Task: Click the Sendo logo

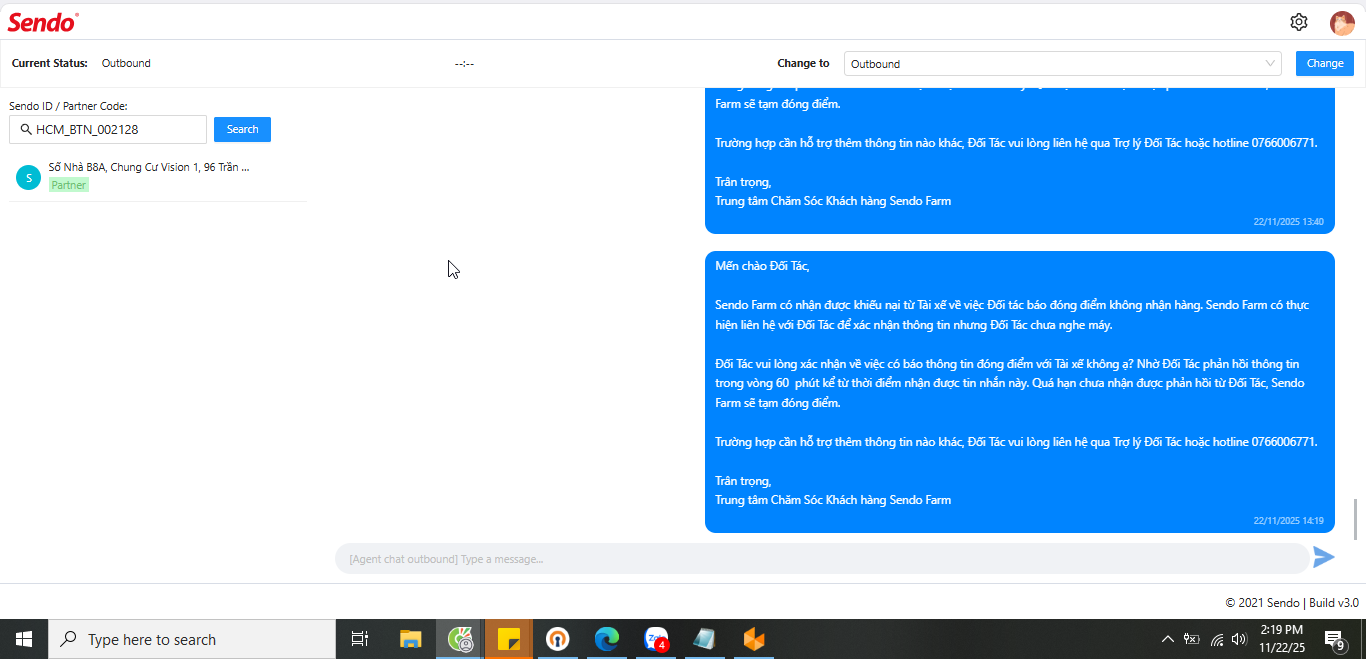Action: click(x=43, y=22)
